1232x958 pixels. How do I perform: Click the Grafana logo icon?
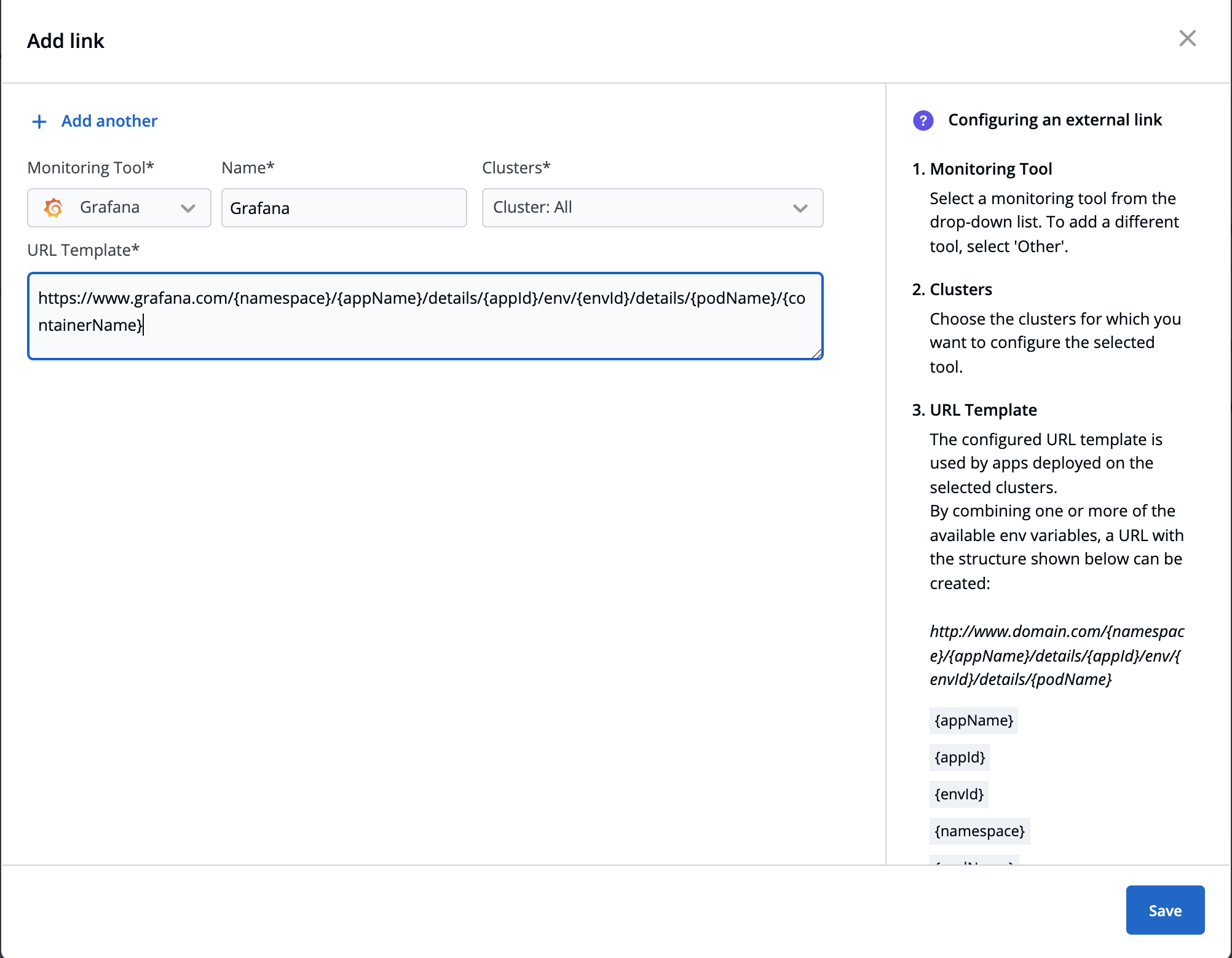53,207
